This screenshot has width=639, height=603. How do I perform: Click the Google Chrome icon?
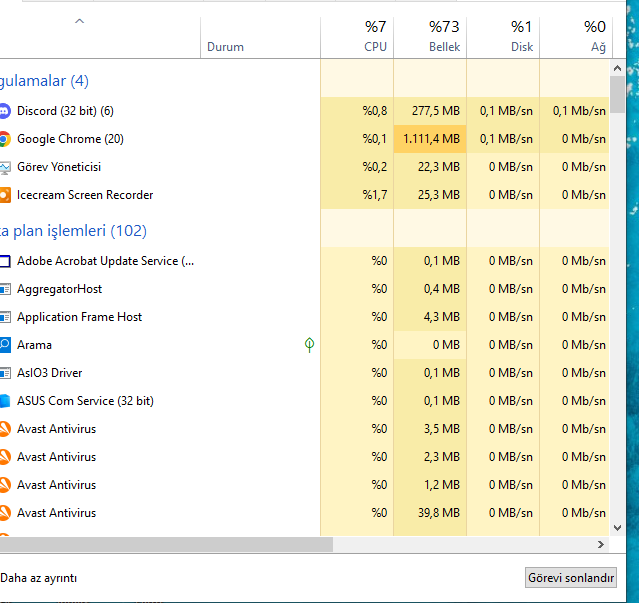5,139
